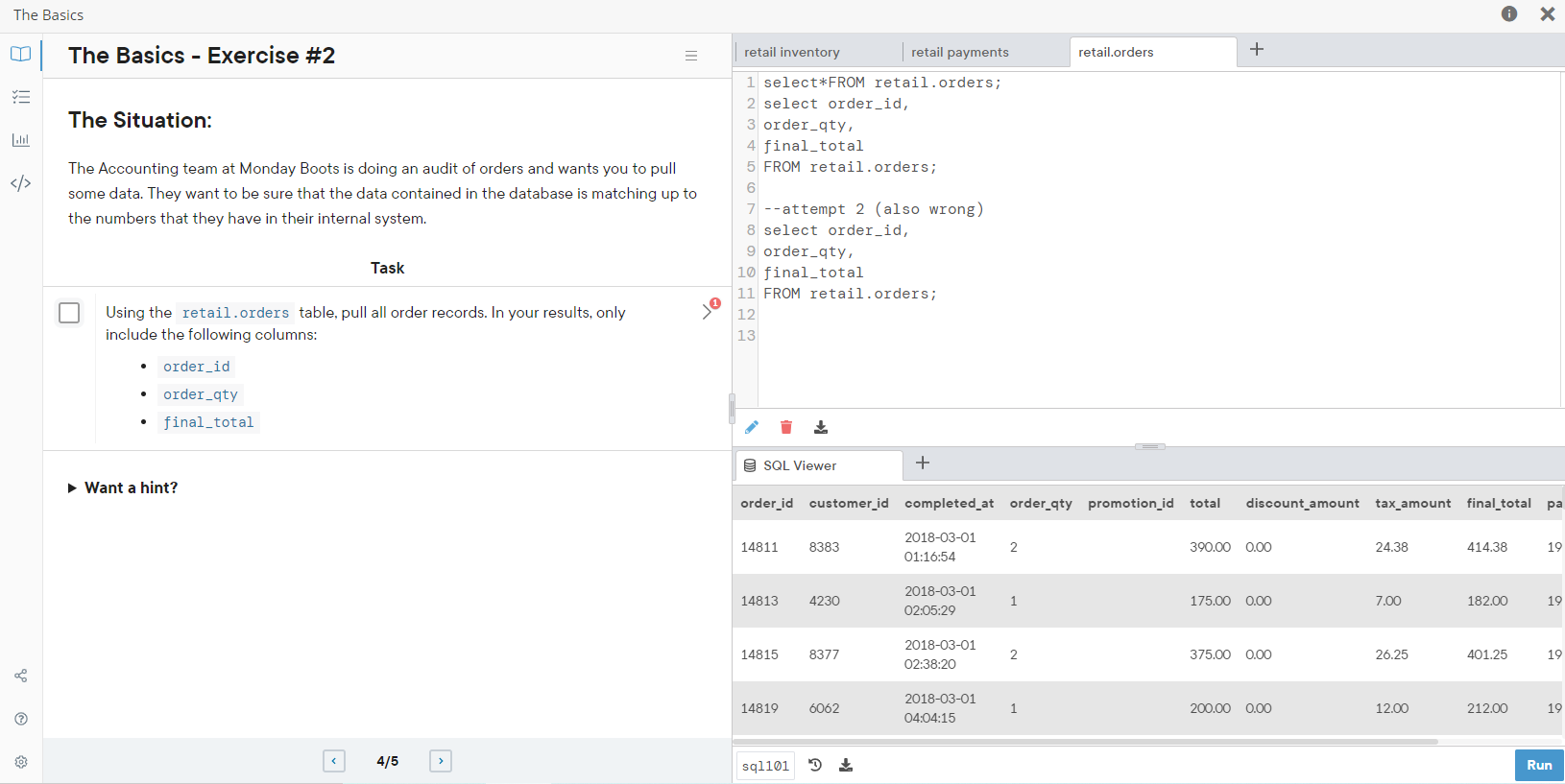
Task: Add a new viewer tab beside SQL Viewer
Action: tap(923, 463)
